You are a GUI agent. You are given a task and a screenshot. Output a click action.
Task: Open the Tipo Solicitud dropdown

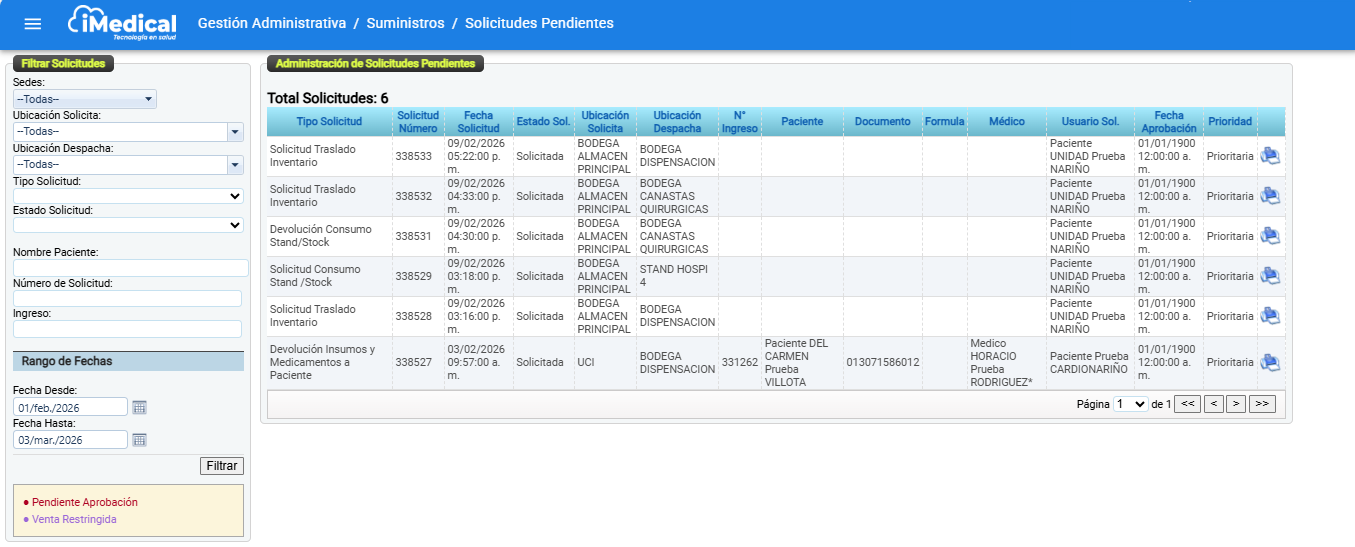point(128,197)
